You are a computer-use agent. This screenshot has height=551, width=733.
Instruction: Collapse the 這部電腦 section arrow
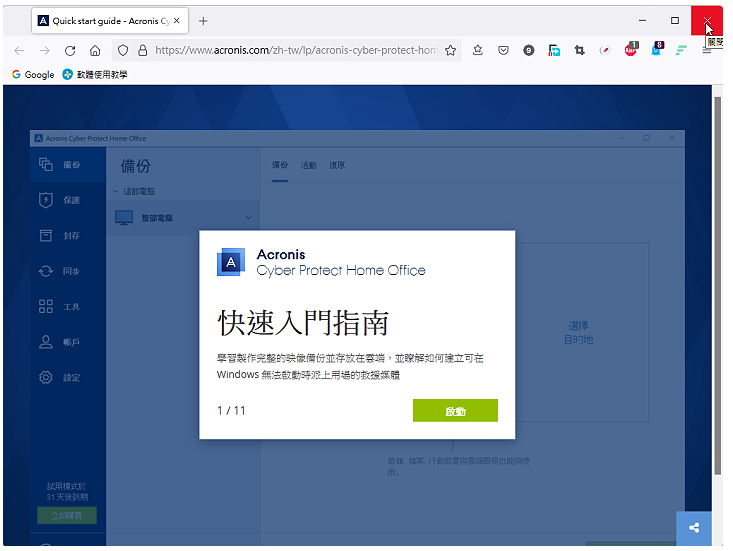coord(115,192)
